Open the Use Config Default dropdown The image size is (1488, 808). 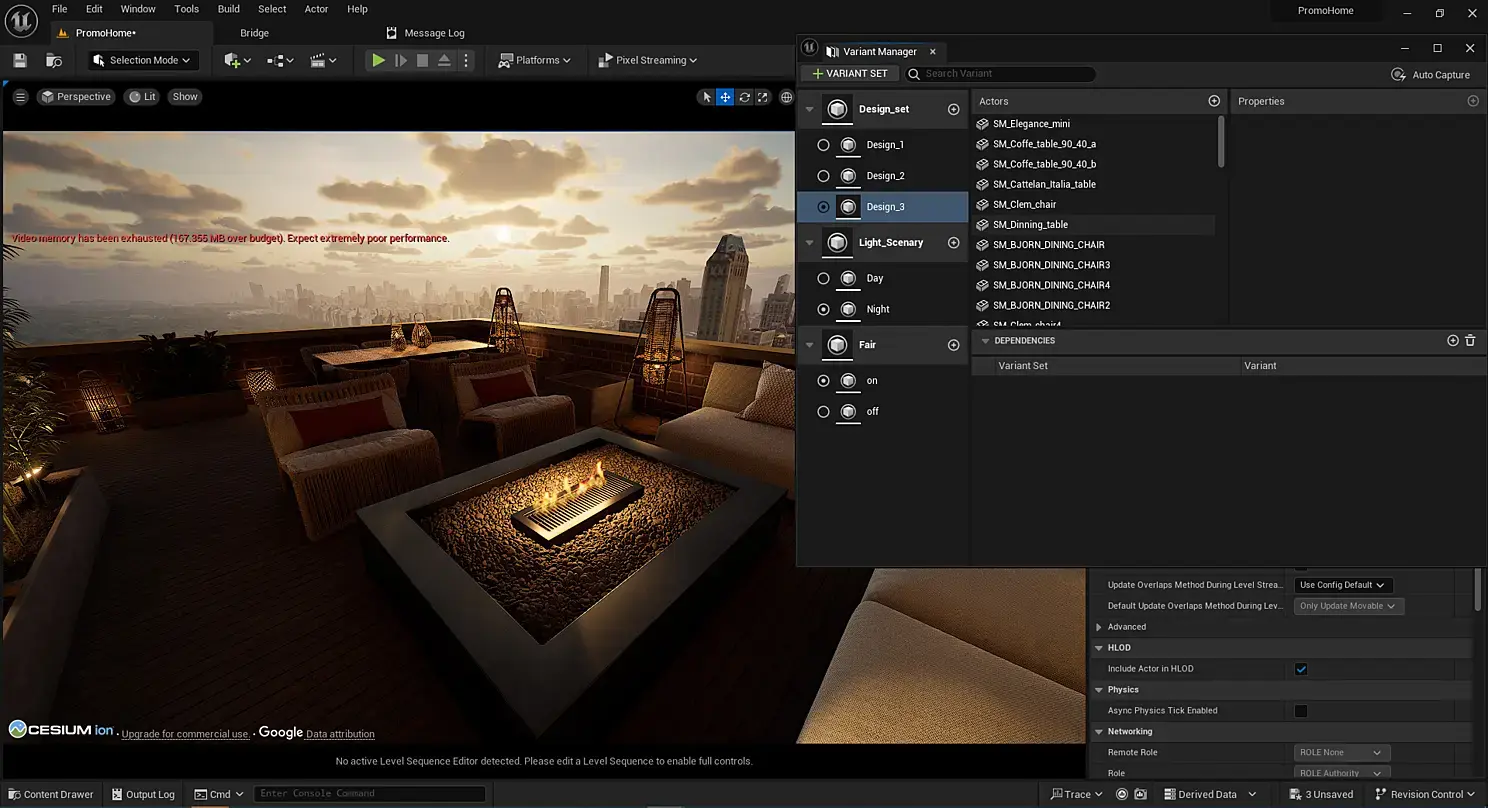click(x=1342, y=585)
